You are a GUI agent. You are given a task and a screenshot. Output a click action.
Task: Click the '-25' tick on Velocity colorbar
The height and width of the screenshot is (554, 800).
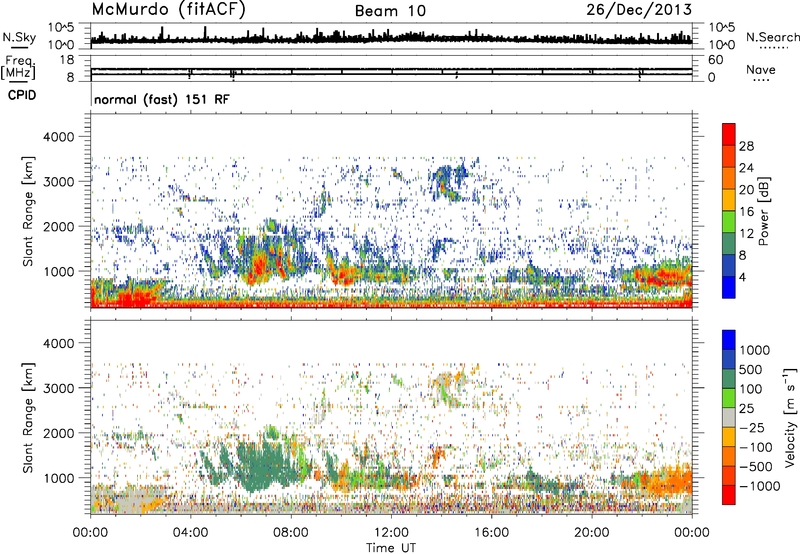coord(752,427)
